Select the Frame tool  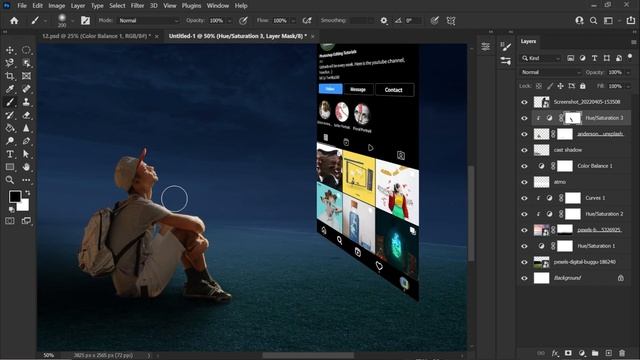(26, 76)
